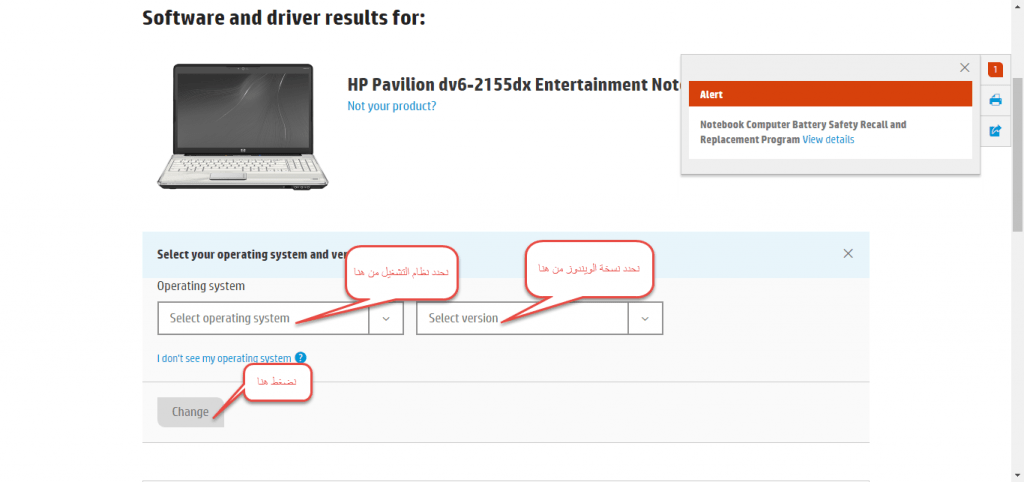This screenshot has height=482, width=1024.
Task: Open the Select version dropdown
Action: tap(539, 318)
